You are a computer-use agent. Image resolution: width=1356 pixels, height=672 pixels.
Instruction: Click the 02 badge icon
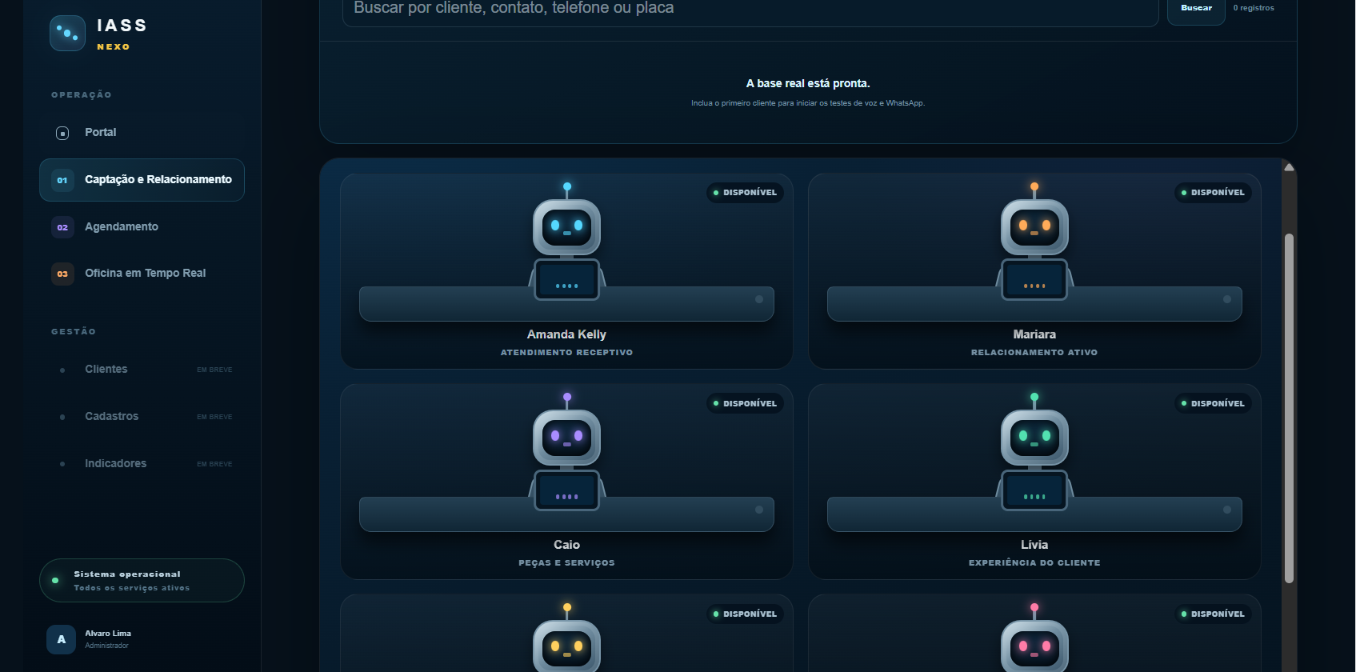[62, 227]
